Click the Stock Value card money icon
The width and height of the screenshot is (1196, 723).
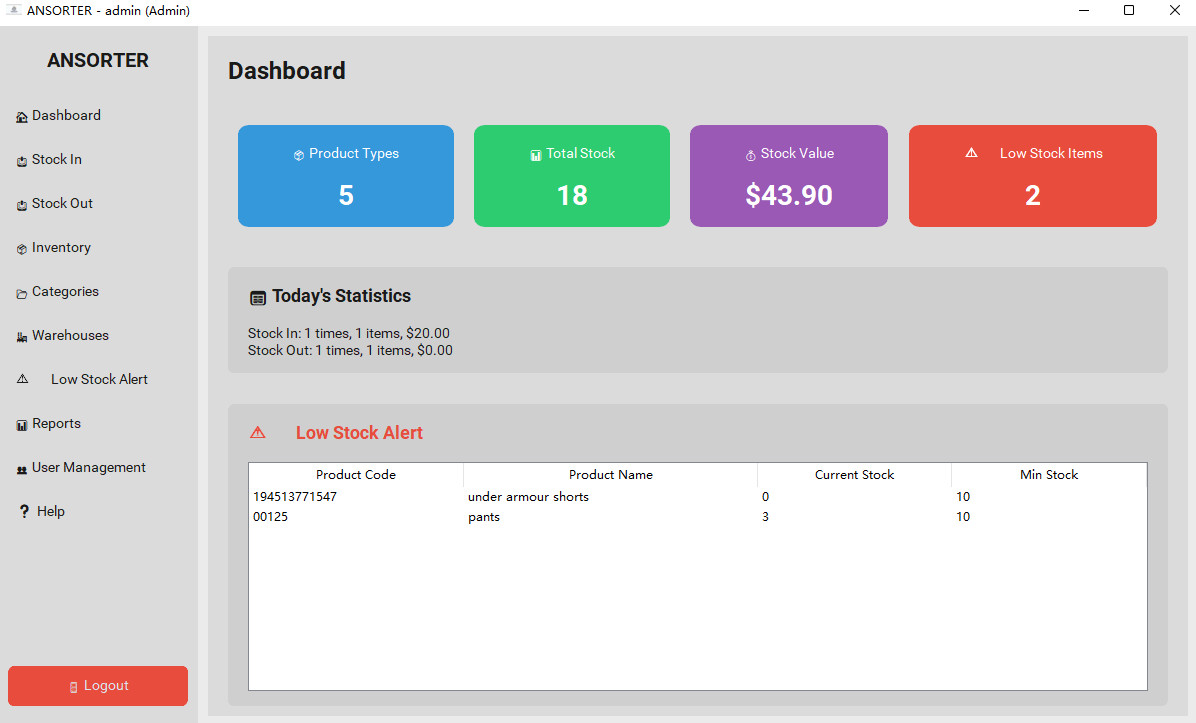pos(751,155)
